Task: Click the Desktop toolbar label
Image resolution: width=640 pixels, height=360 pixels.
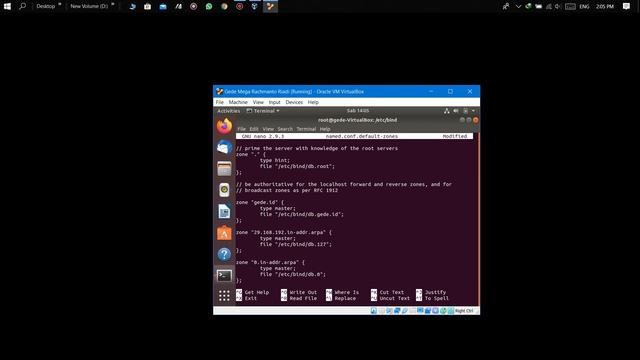Action: click(x=46, y=6)
